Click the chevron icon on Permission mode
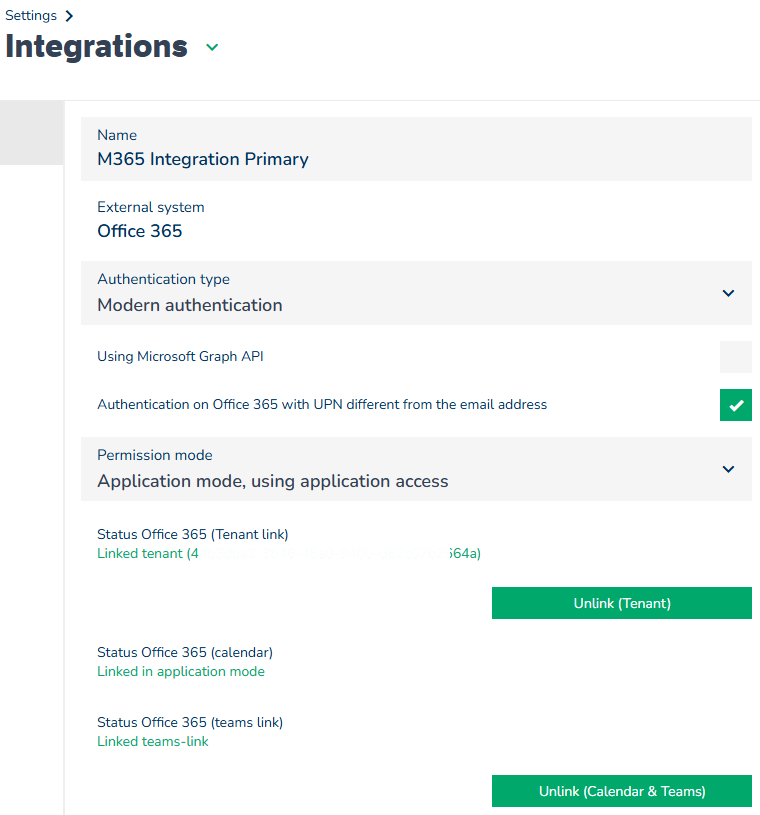This screenshot has width=760, height=815. [x=728, y=469]
